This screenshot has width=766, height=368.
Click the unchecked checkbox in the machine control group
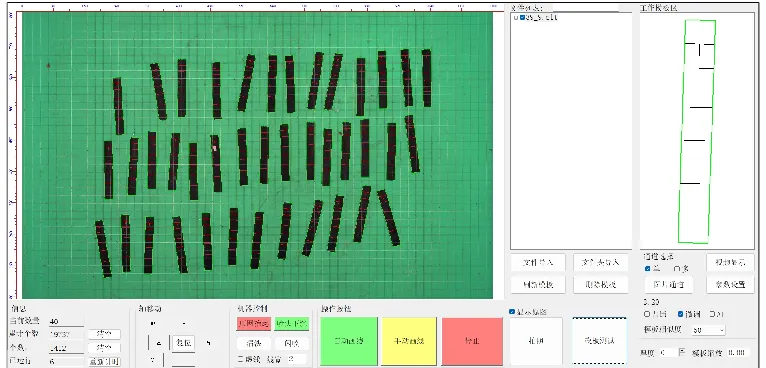(240, 359)
